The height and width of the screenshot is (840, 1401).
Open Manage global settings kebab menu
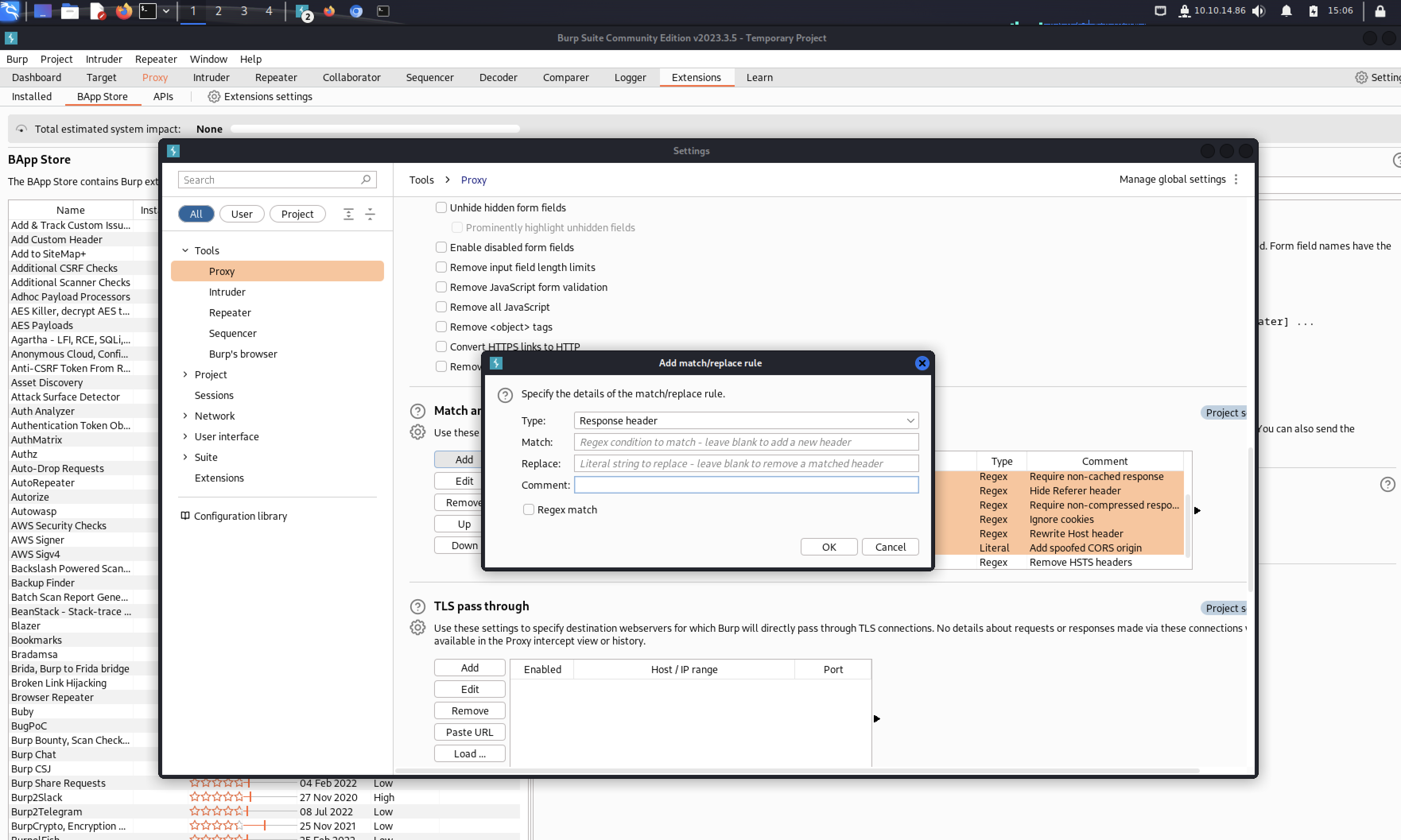[x=1236, y=180]
